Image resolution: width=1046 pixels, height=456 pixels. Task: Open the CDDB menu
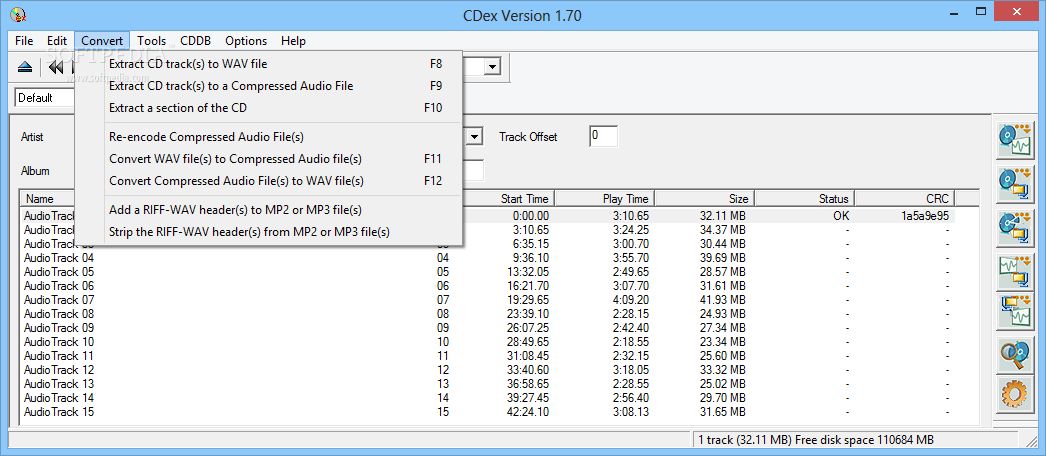[x=195, y=41]
